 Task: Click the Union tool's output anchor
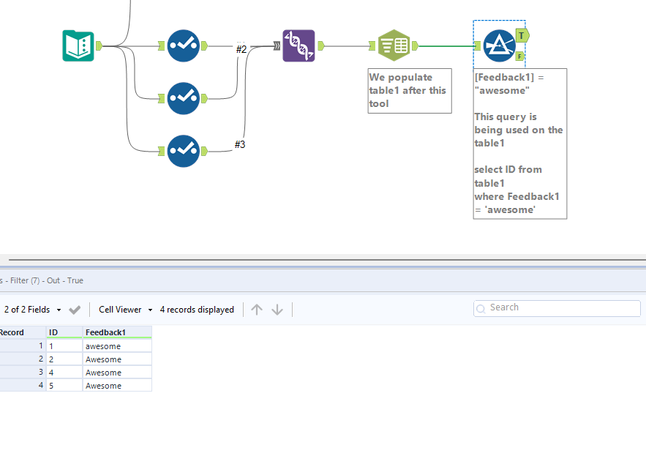pos(321,46)
